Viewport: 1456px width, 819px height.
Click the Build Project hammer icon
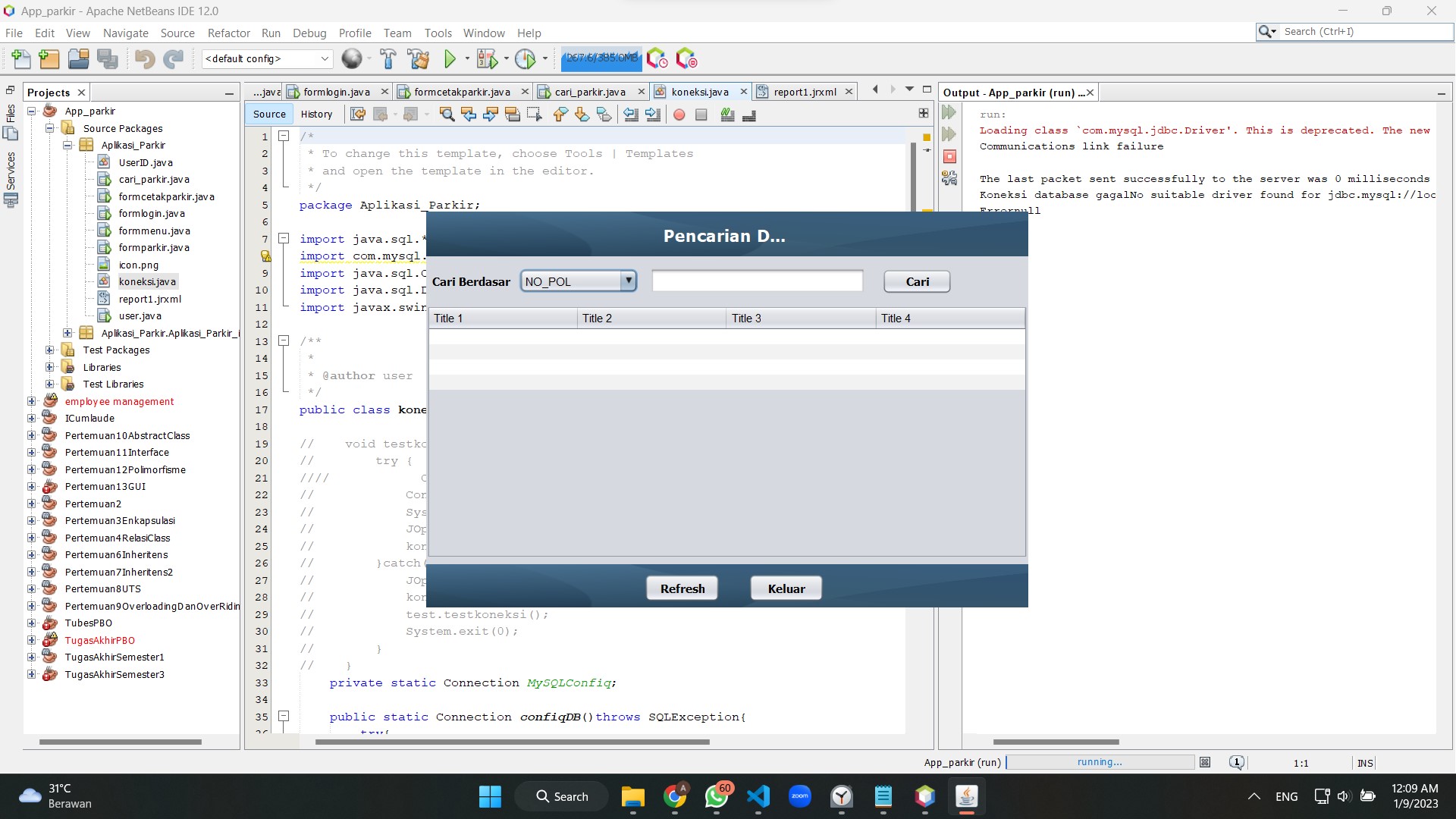coord(388,58)
